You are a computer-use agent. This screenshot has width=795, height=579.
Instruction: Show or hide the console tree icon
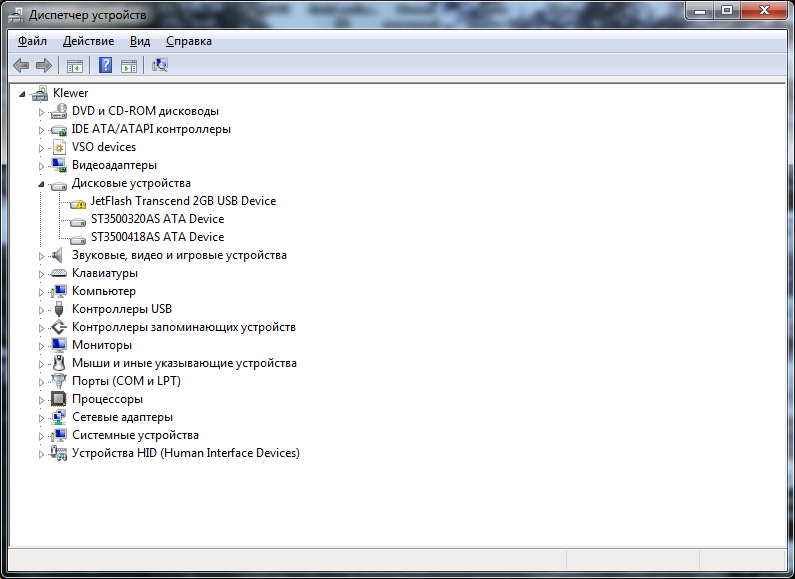(75, 65)
